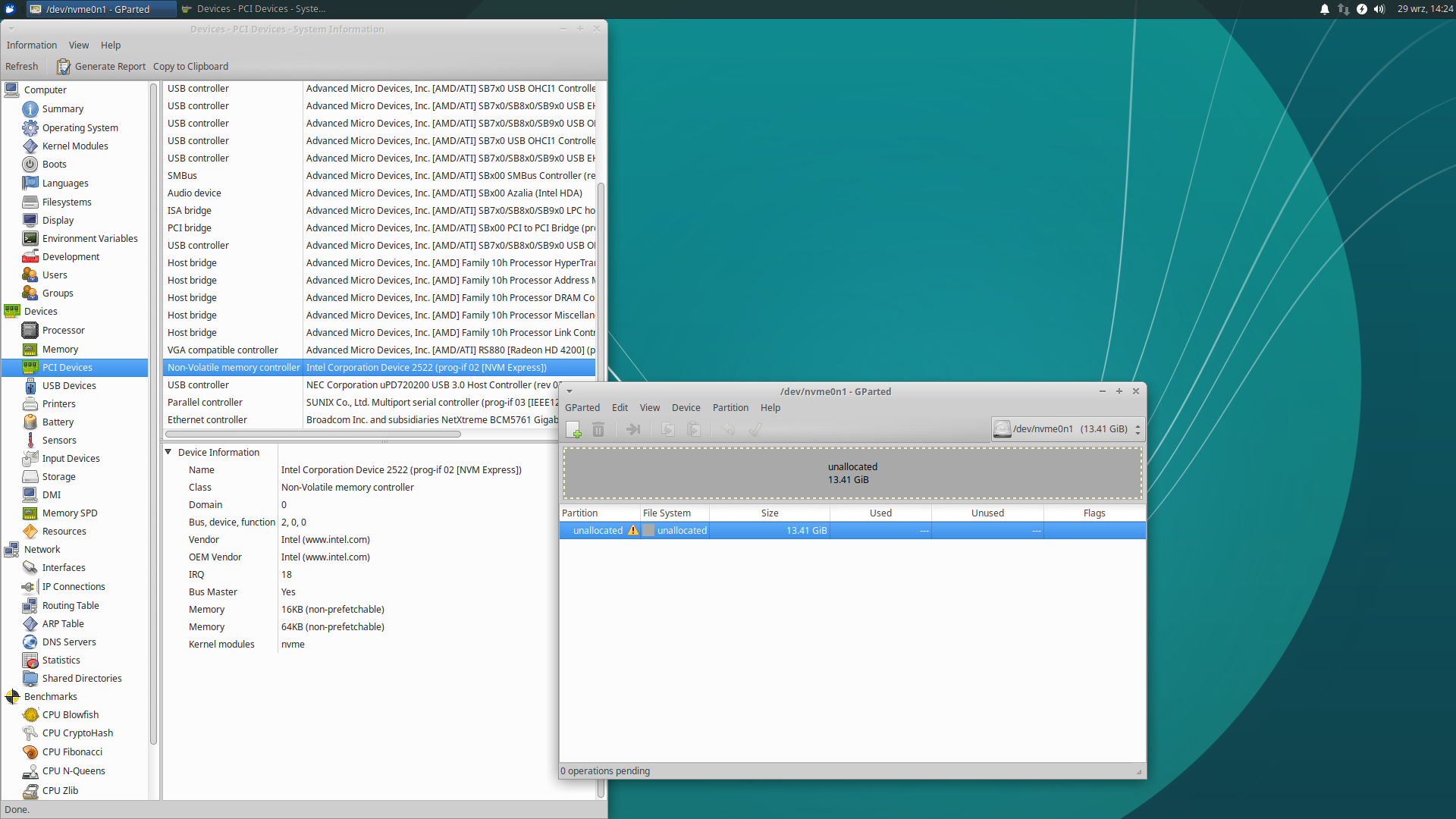Open the Summary item in sidebar
The image size is (1456, 819).
63,109
